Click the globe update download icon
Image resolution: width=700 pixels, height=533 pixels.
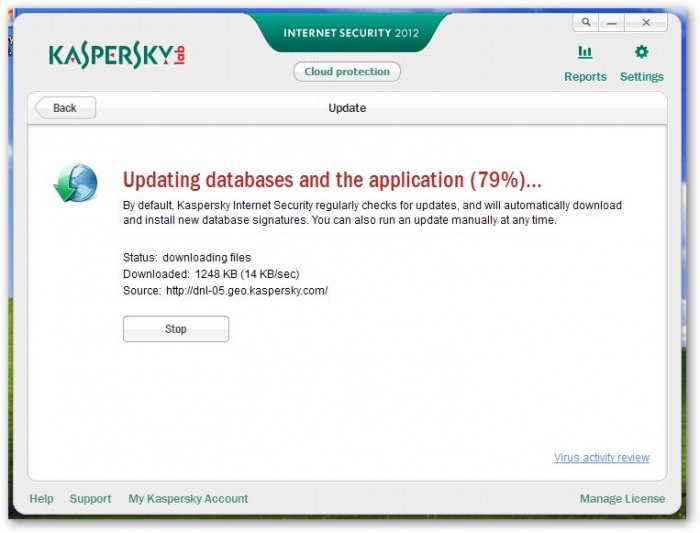click(x=76, y=183)
